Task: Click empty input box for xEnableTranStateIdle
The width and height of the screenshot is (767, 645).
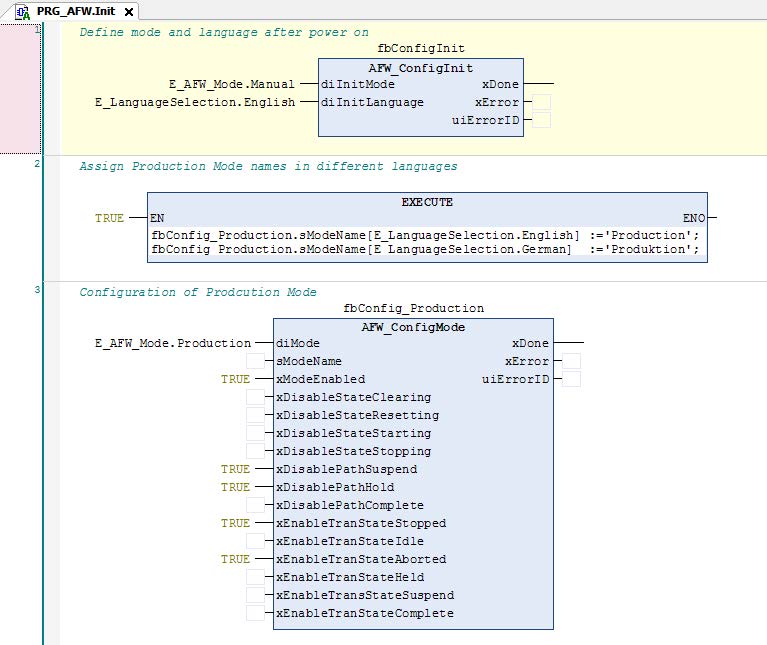Action: pos(256,541)
